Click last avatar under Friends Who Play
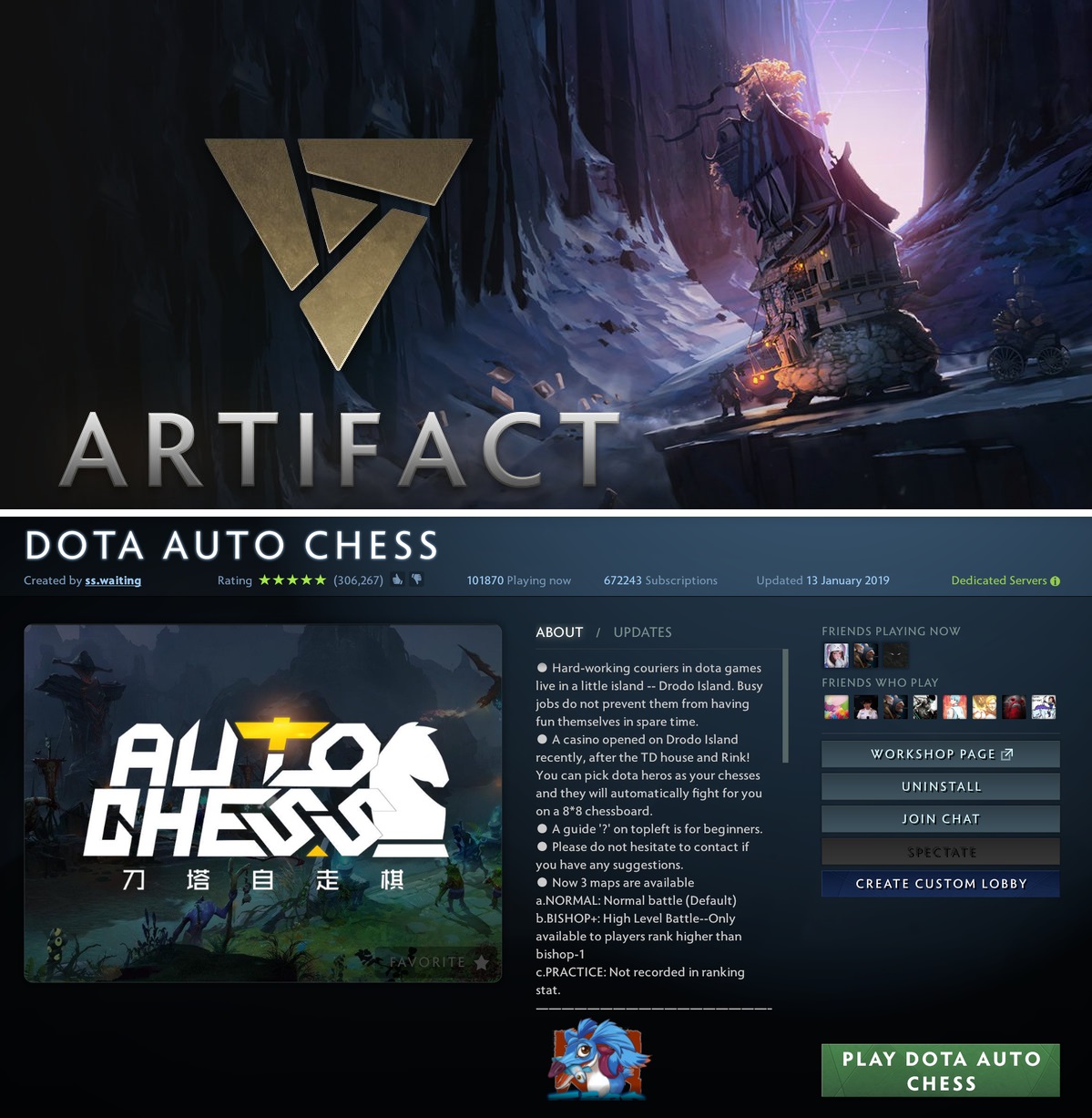This screenshot has width=1092, height=1118. click(x=1044, y=707)
